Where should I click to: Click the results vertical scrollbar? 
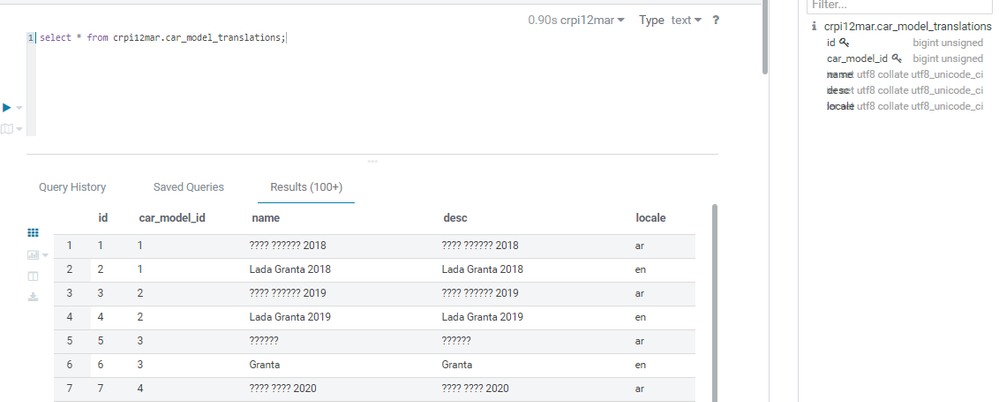(715, 303)
